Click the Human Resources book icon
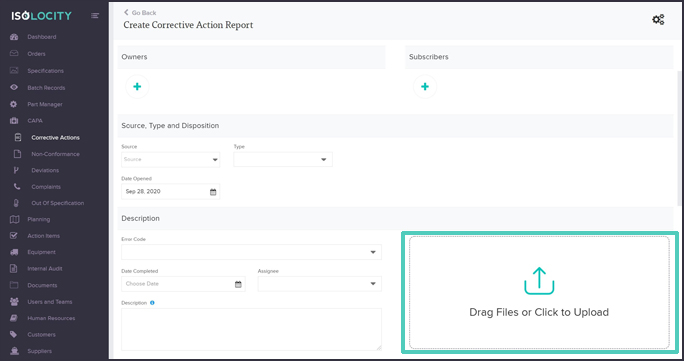The image size is (684, 361). 14,318
